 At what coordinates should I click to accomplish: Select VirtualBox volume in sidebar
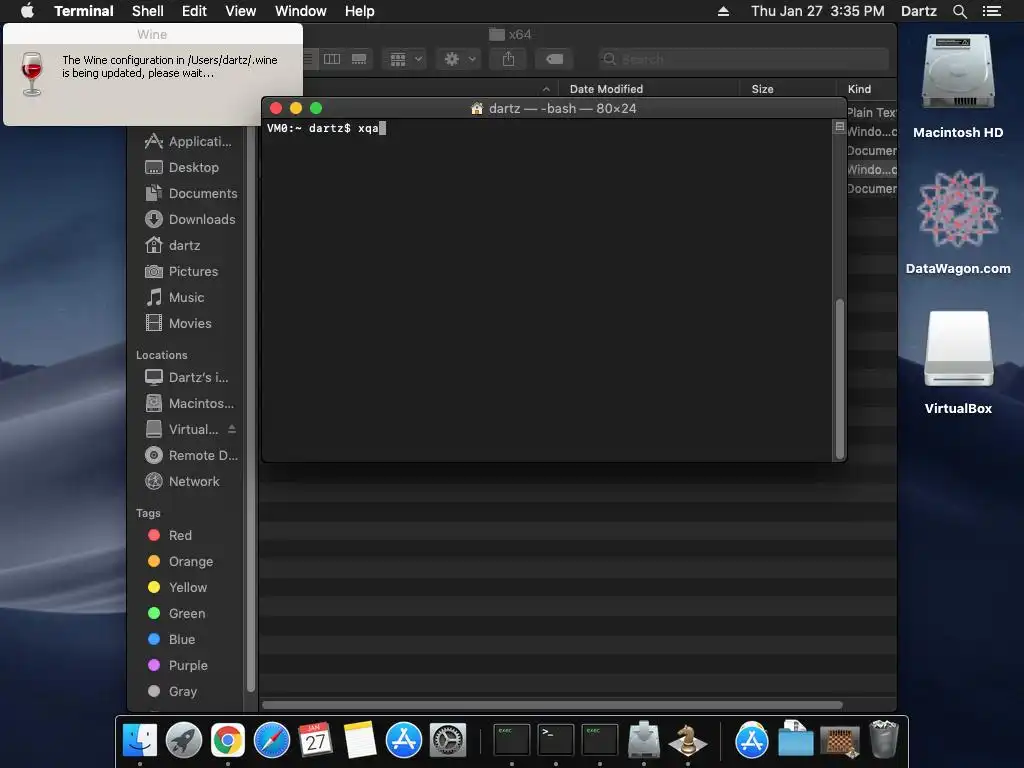pyautogui.click(x=183, y=429)
